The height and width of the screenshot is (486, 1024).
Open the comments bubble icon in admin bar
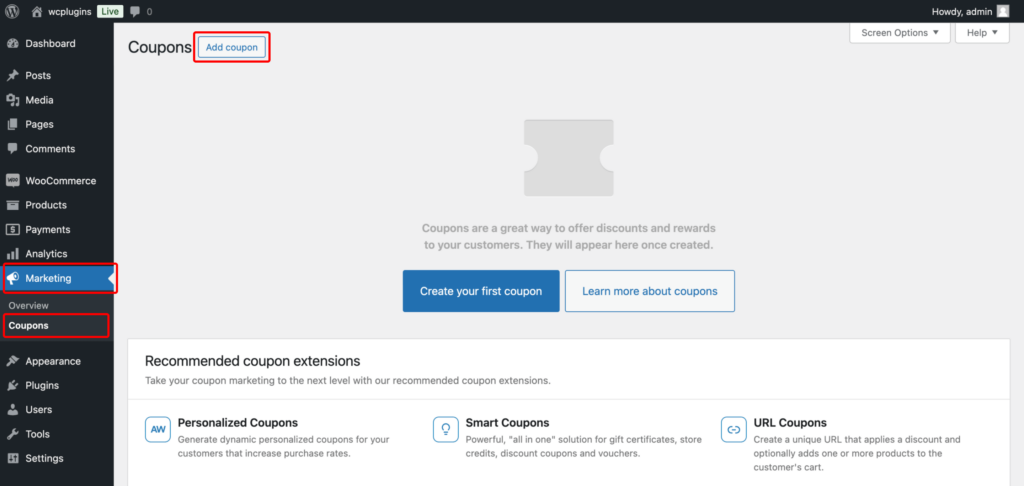(x=135, y=11)
